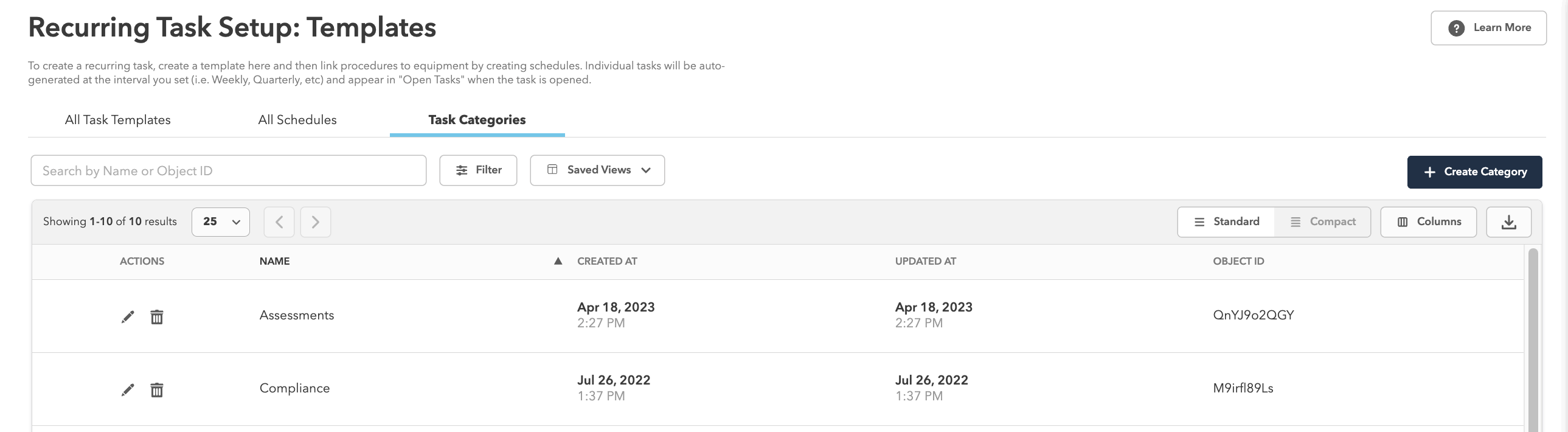Viewport: 1568px width, 432px height.
Task: Click the Showing 1-10 of 10 results text
Action: pos(109,221)
